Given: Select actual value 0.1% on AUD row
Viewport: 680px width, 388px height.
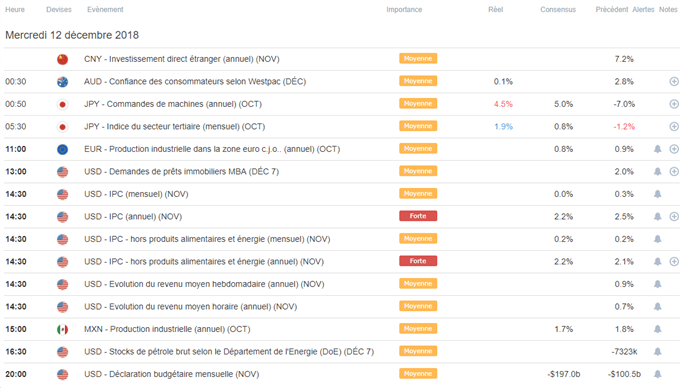Looking at the screenshot, I should (x=503, y=82).
